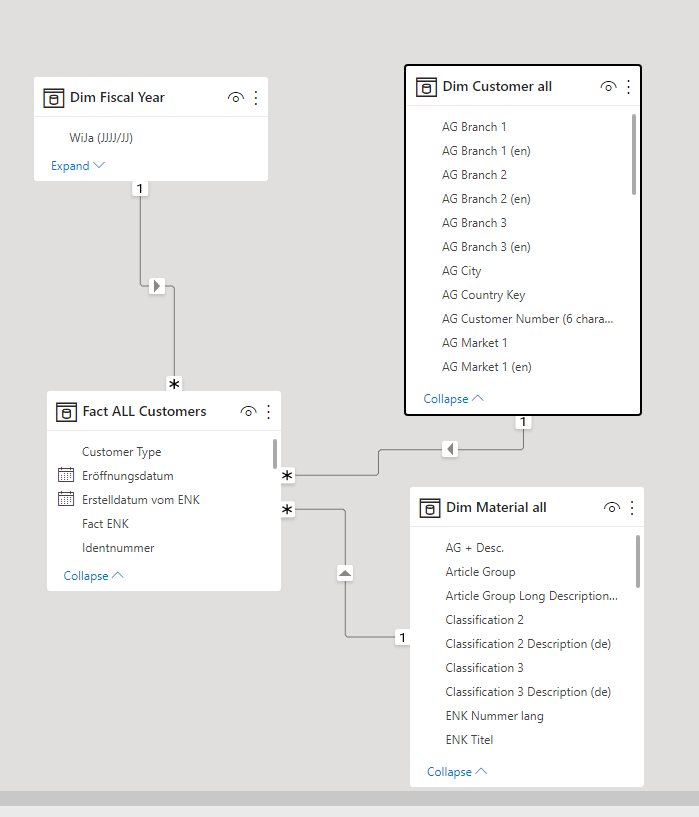Select the AG Branch 1 (en) field
699x817 pixels.
486,151
